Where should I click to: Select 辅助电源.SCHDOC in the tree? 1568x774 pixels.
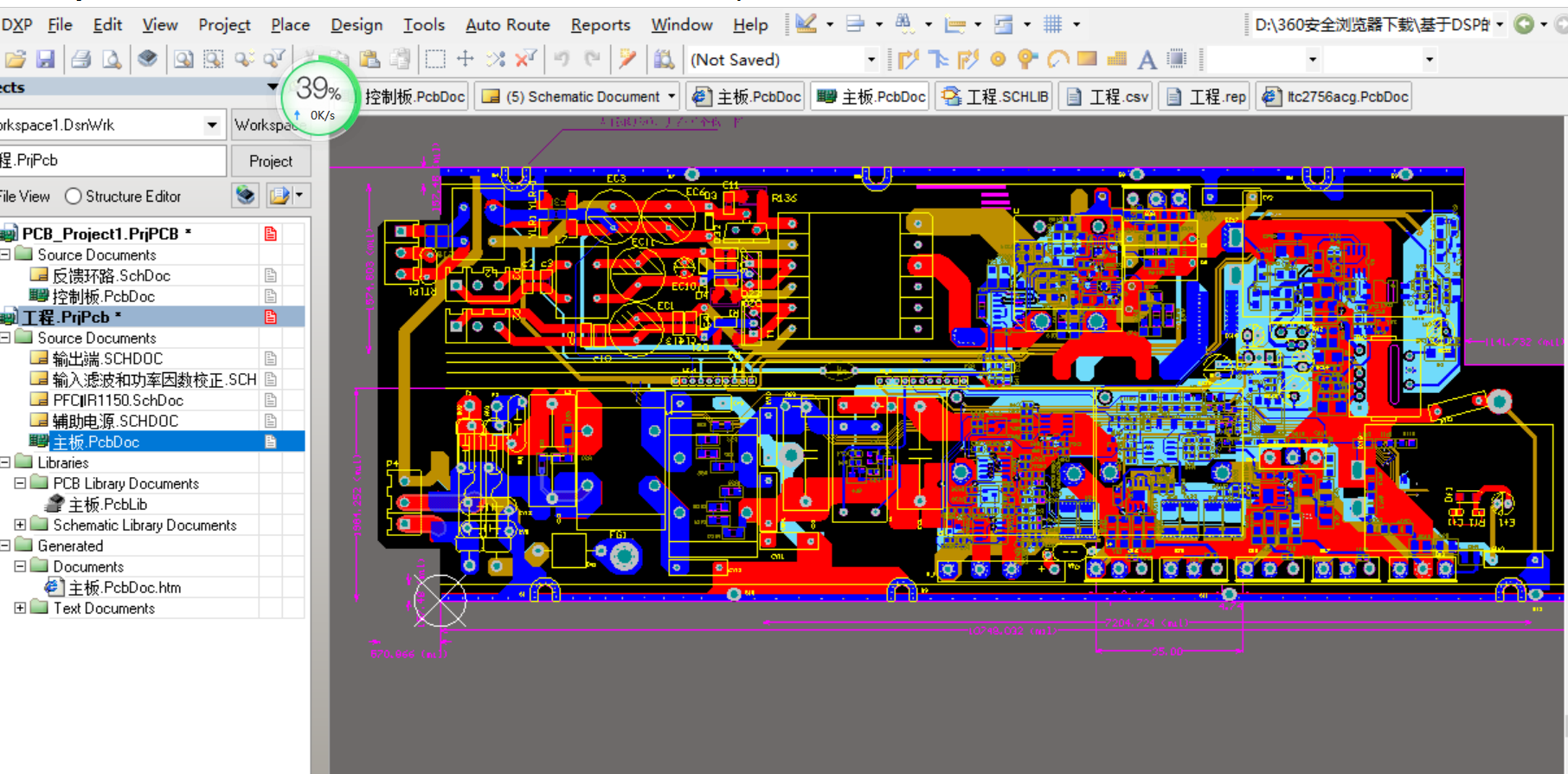(115, 421)
